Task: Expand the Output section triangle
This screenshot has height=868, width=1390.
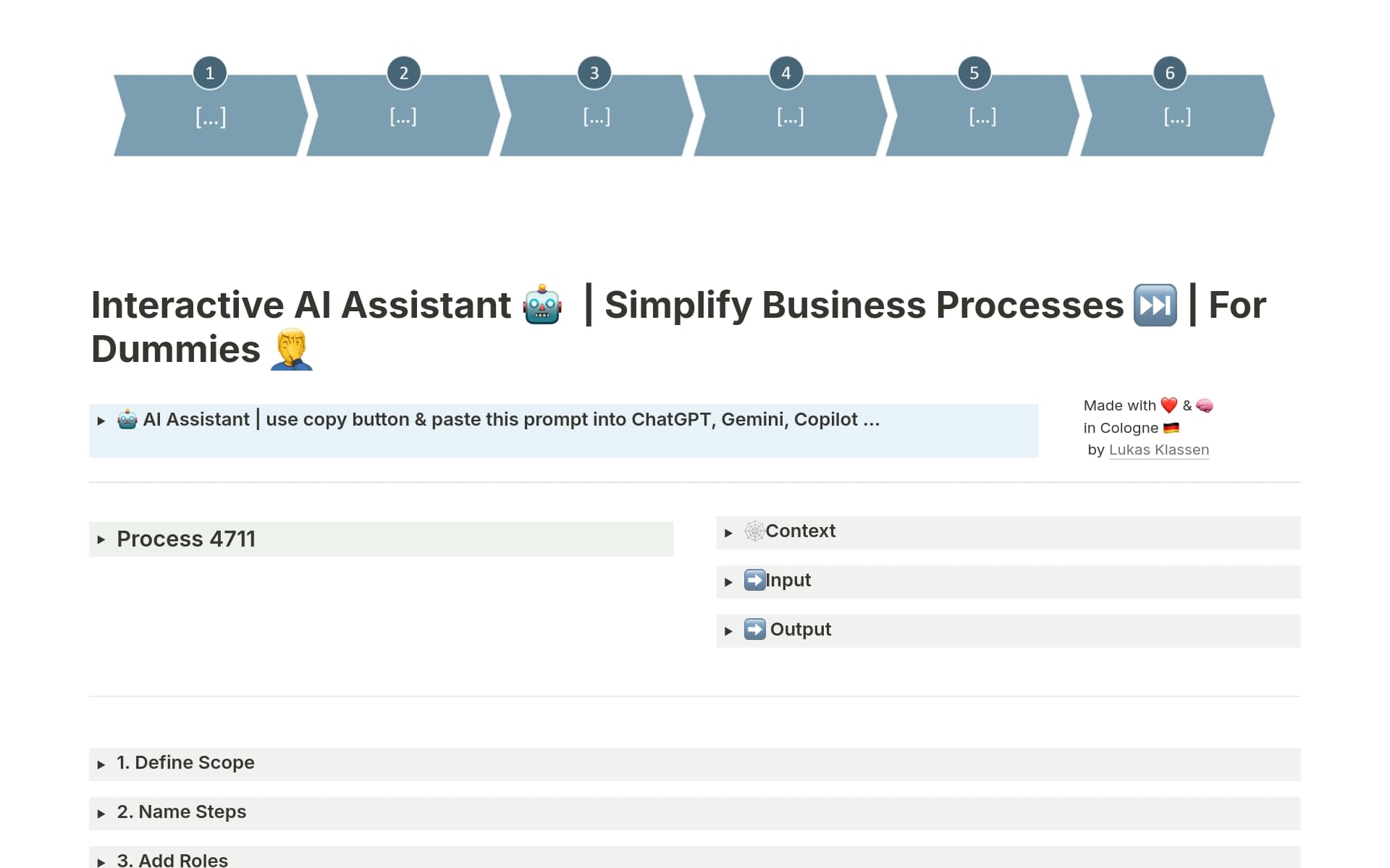Action: pos(729,631)
